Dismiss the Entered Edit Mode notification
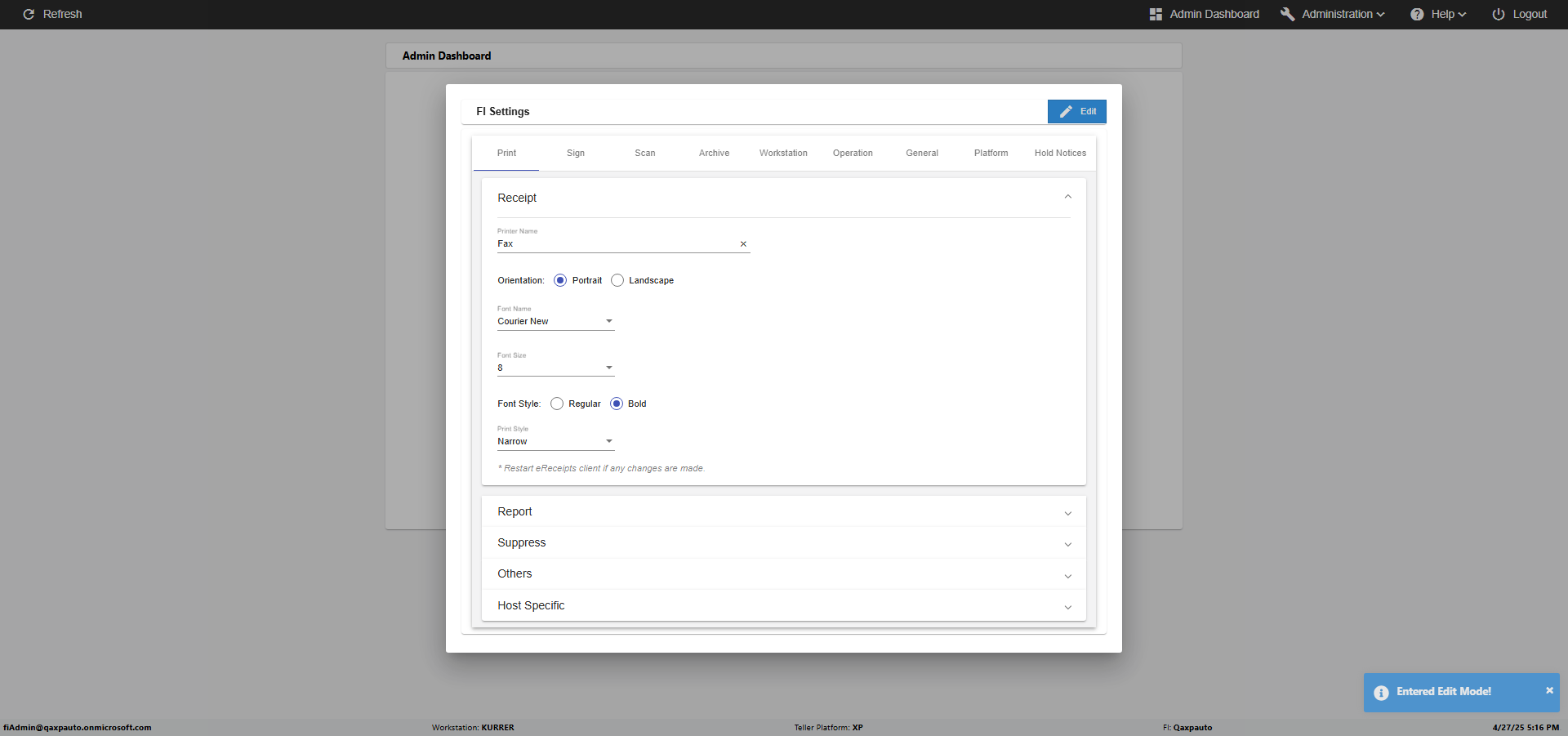Image resolution: width=1568 pixels, height=736 pixels. tap(1549, 690)
